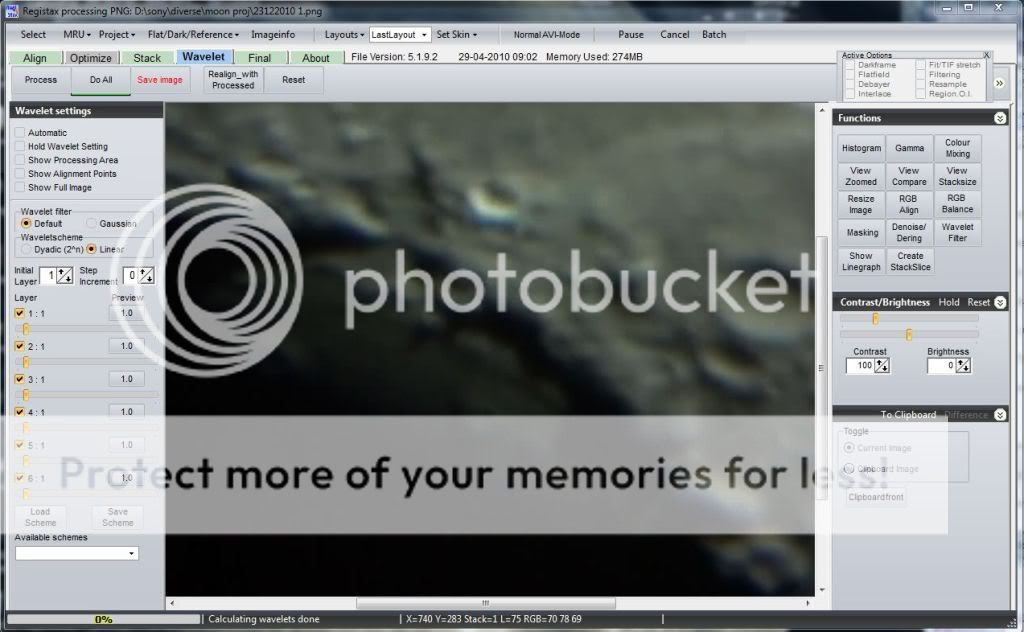The image size is (1024, 632).
Task: Click the Process button
Action: [x=41, y=80]
